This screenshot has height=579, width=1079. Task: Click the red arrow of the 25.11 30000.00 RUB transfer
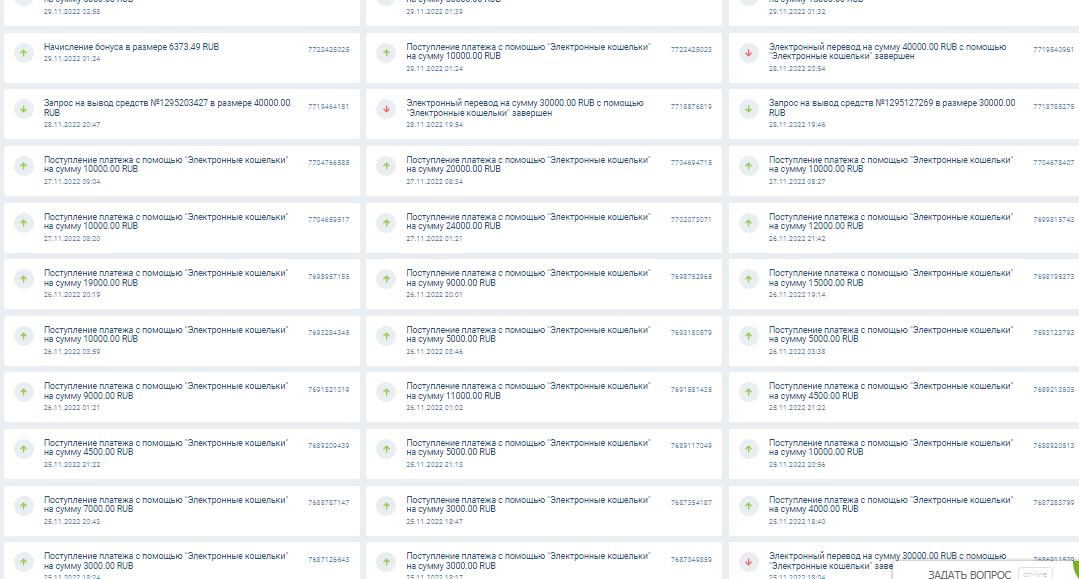749,562
